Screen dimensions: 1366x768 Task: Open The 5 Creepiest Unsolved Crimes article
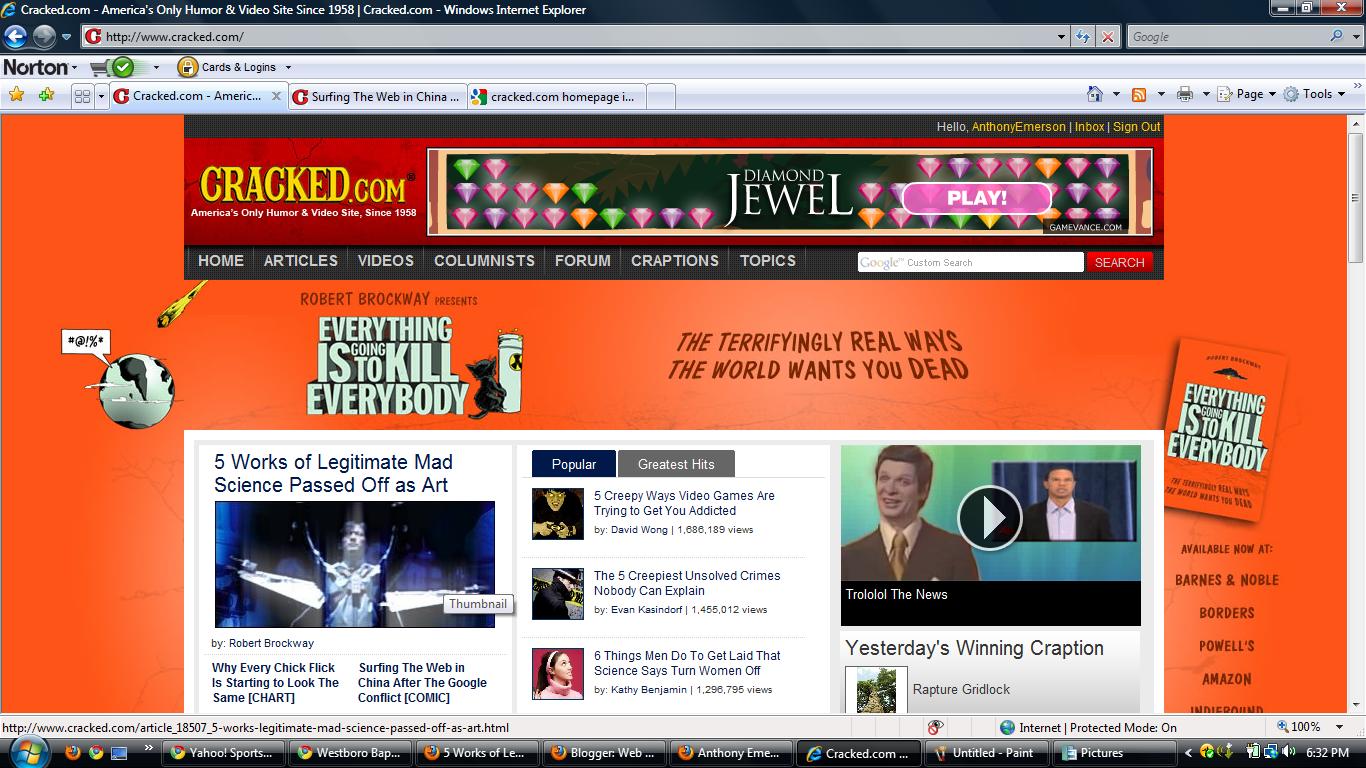click(687, 583)
